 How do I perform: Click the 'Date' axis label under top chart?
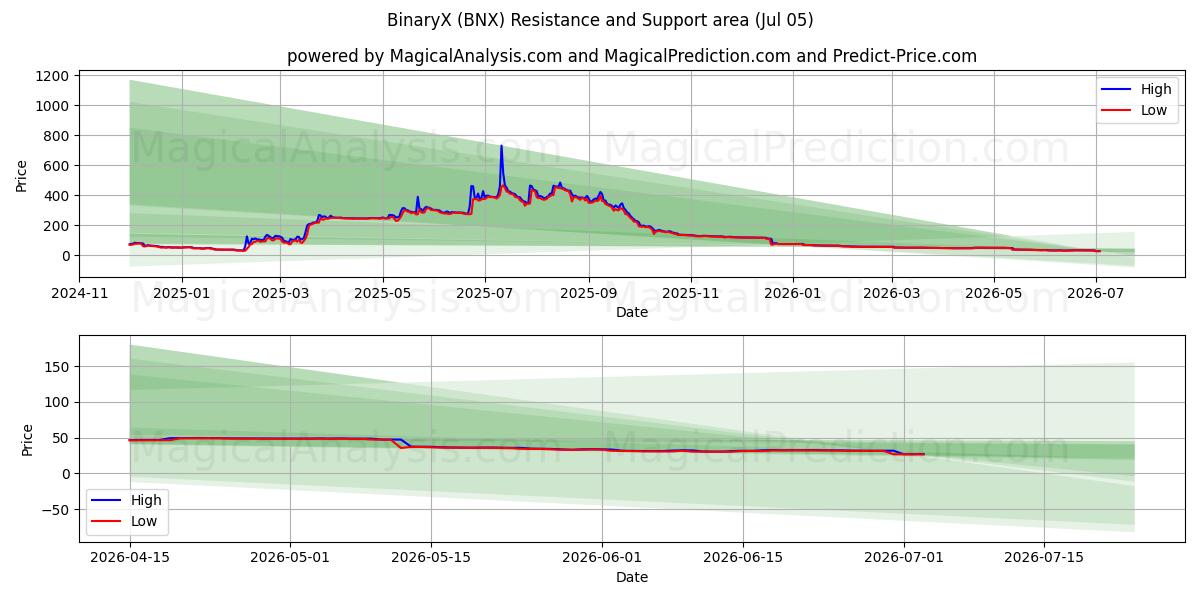[631, 313]
